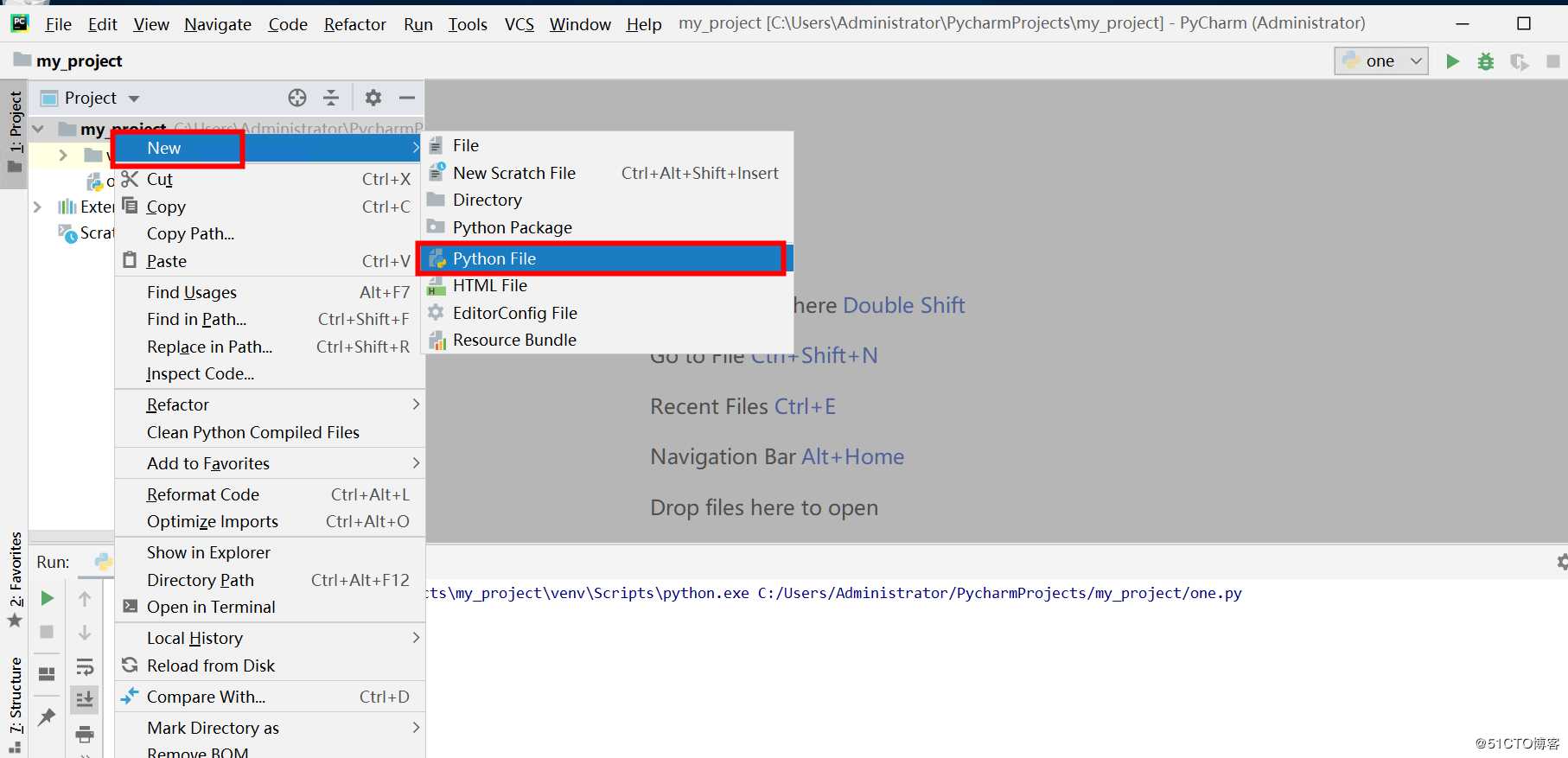
Task: Expand External Libraries node
Action: pyautogui.click(x=37, y=207)
